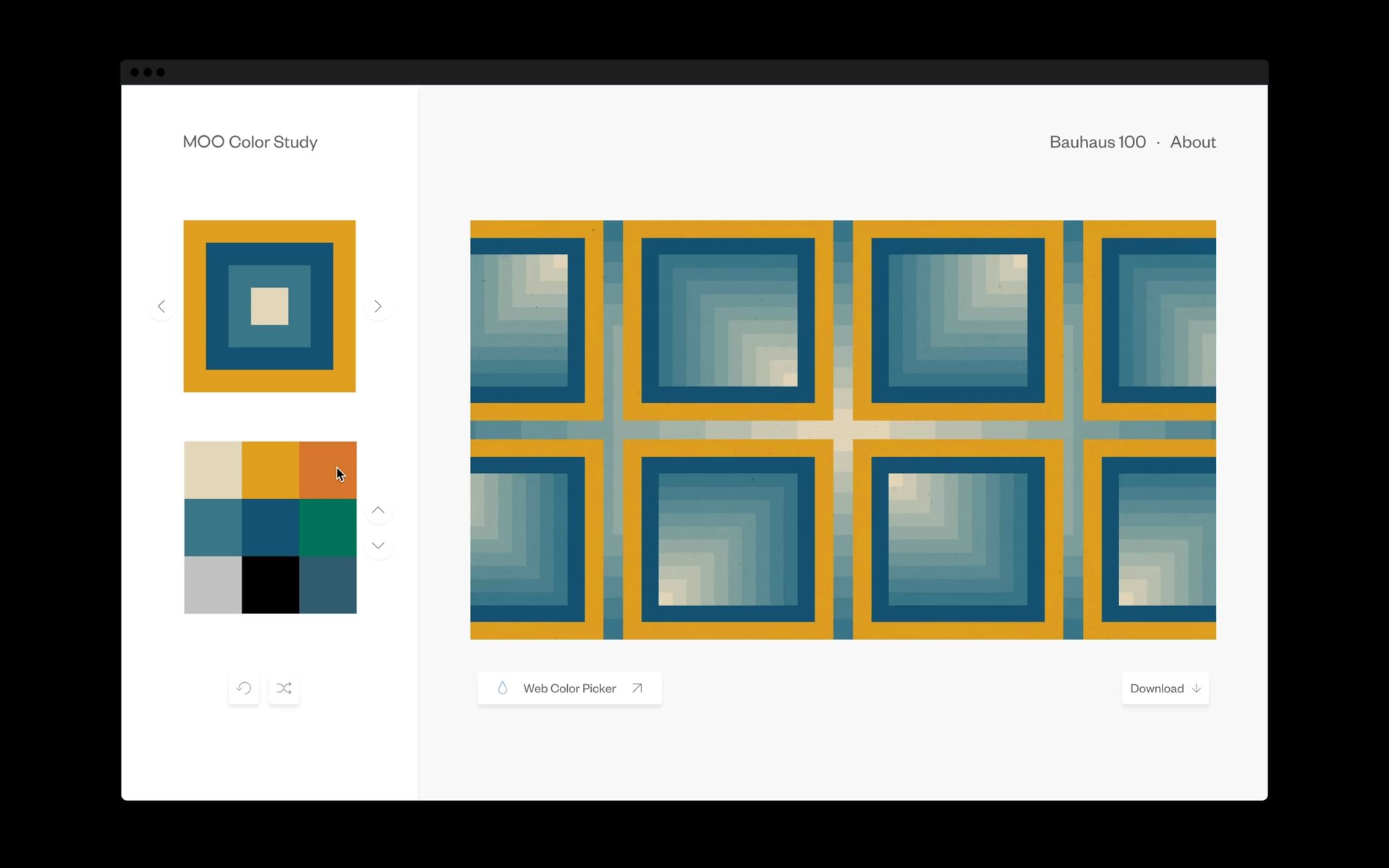The image size is (1389, 868).
Task: Select the cream swatch in the palette
Action: point(213,470)
